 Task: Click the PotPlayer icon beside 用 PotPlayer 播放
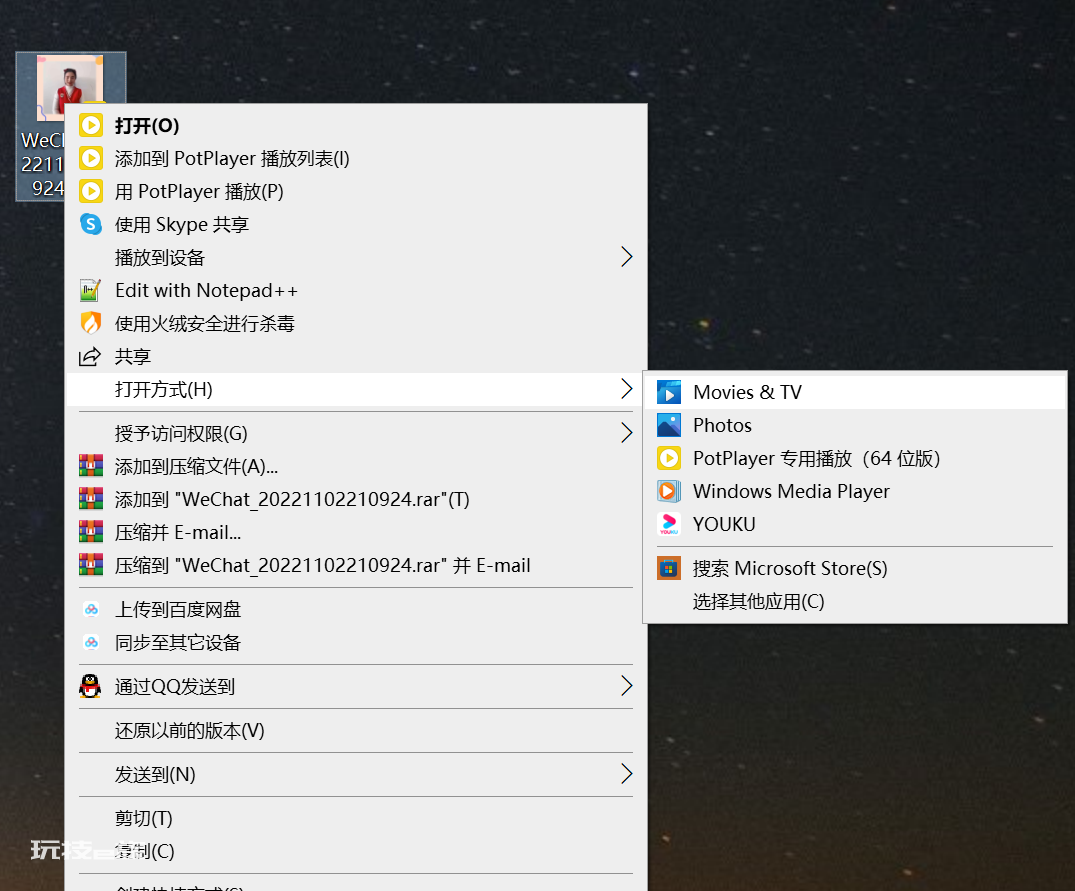tap(90, 191)
